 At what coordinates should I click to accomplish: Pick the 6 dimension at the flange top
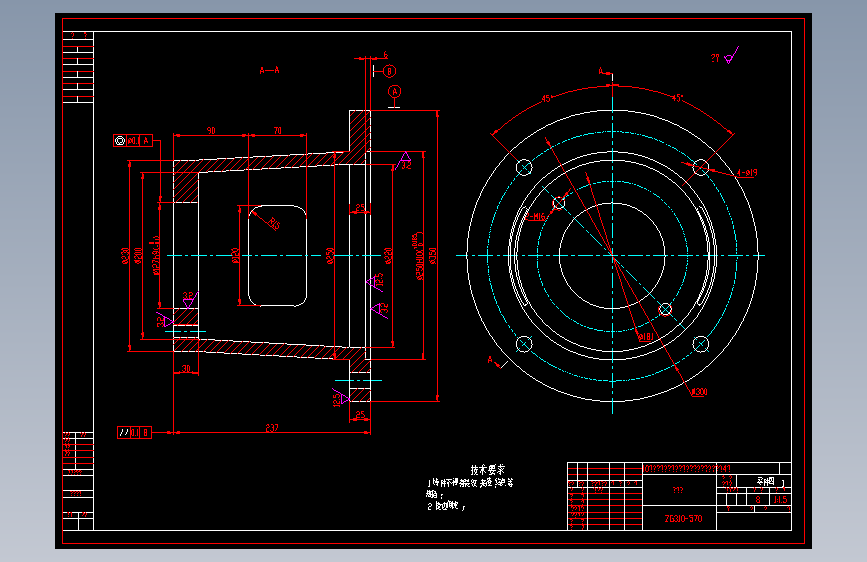pos(385,55)
